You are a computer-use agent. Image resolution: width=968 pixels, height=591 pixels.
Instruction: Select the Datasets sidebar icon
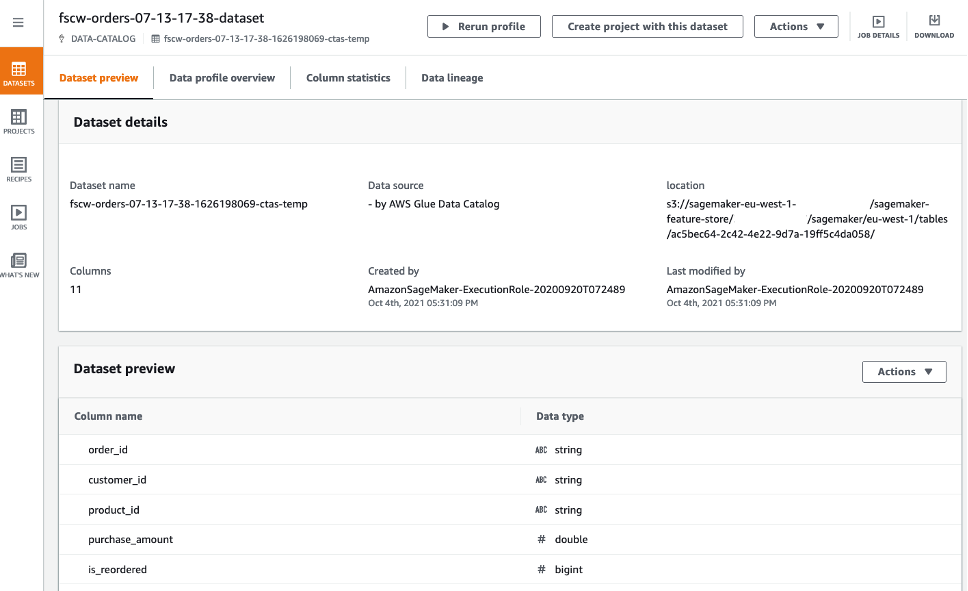tap(19, 73)
